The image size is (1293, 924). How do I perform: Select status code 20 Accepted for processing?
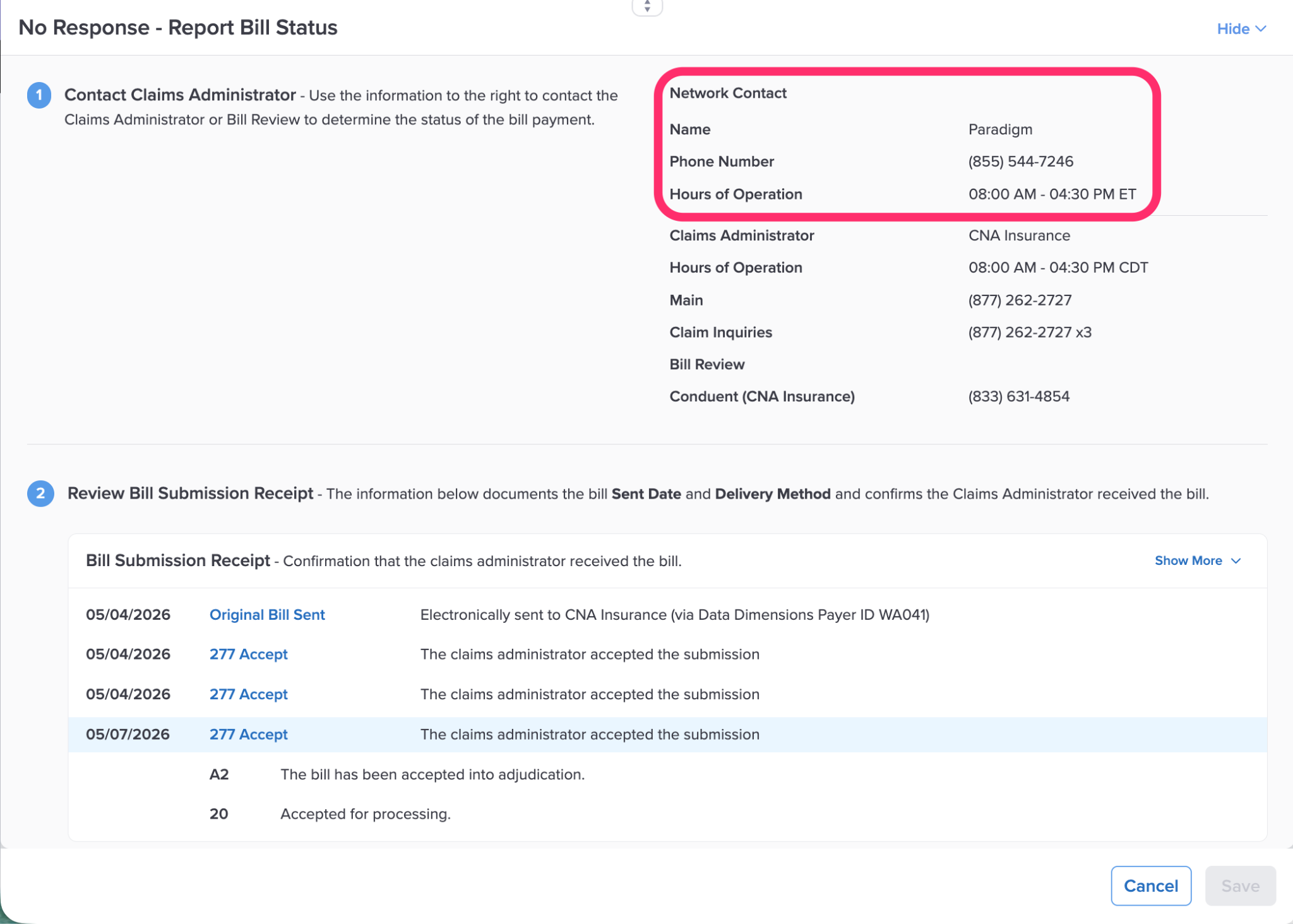point(218,814)
